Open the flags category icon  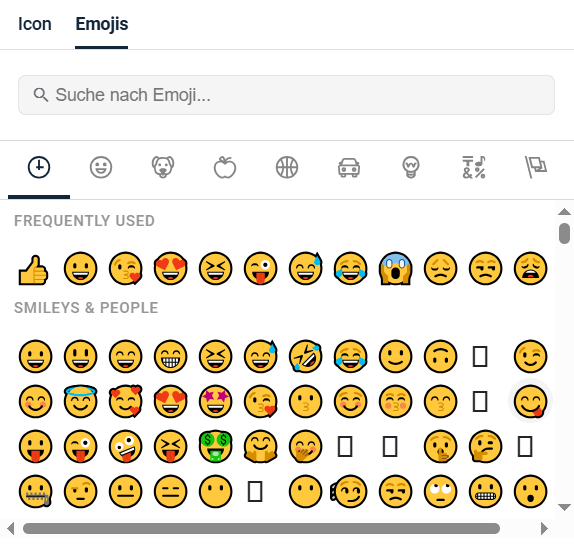(x=536, y=167)
